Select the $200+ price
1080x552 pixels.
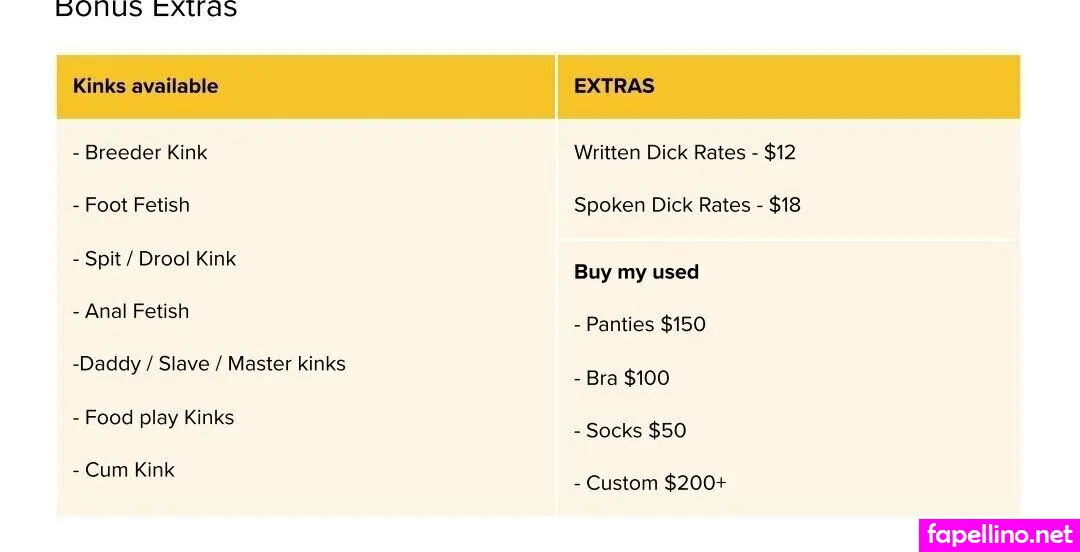point(695,483)
